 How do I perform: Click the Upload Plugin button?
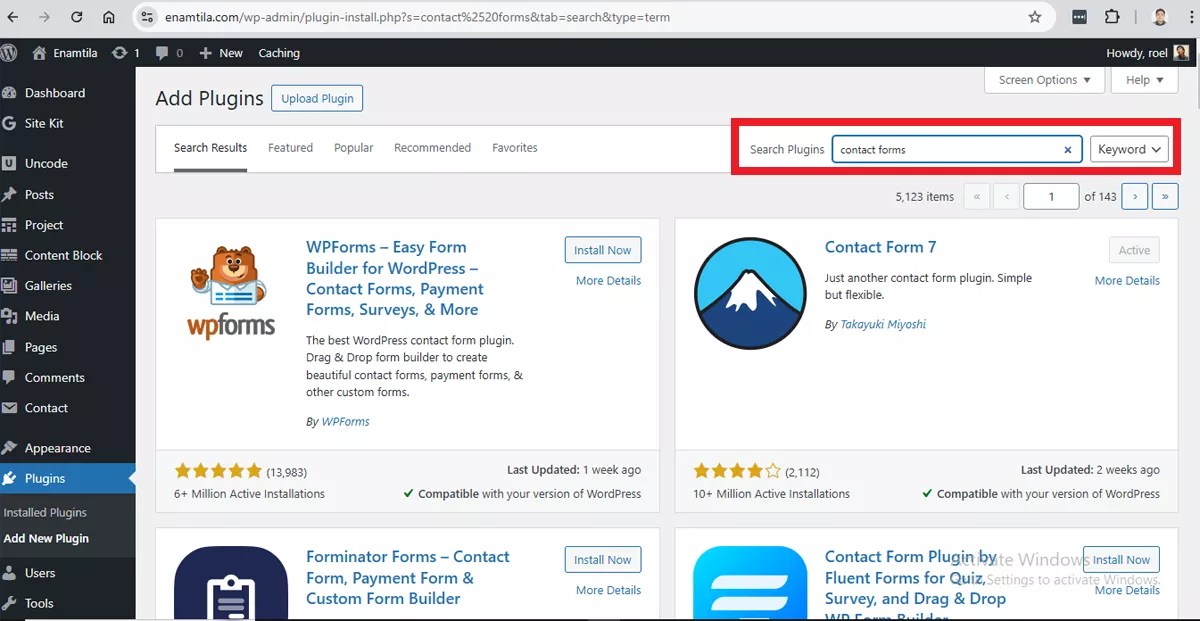(x=317, y=98)
